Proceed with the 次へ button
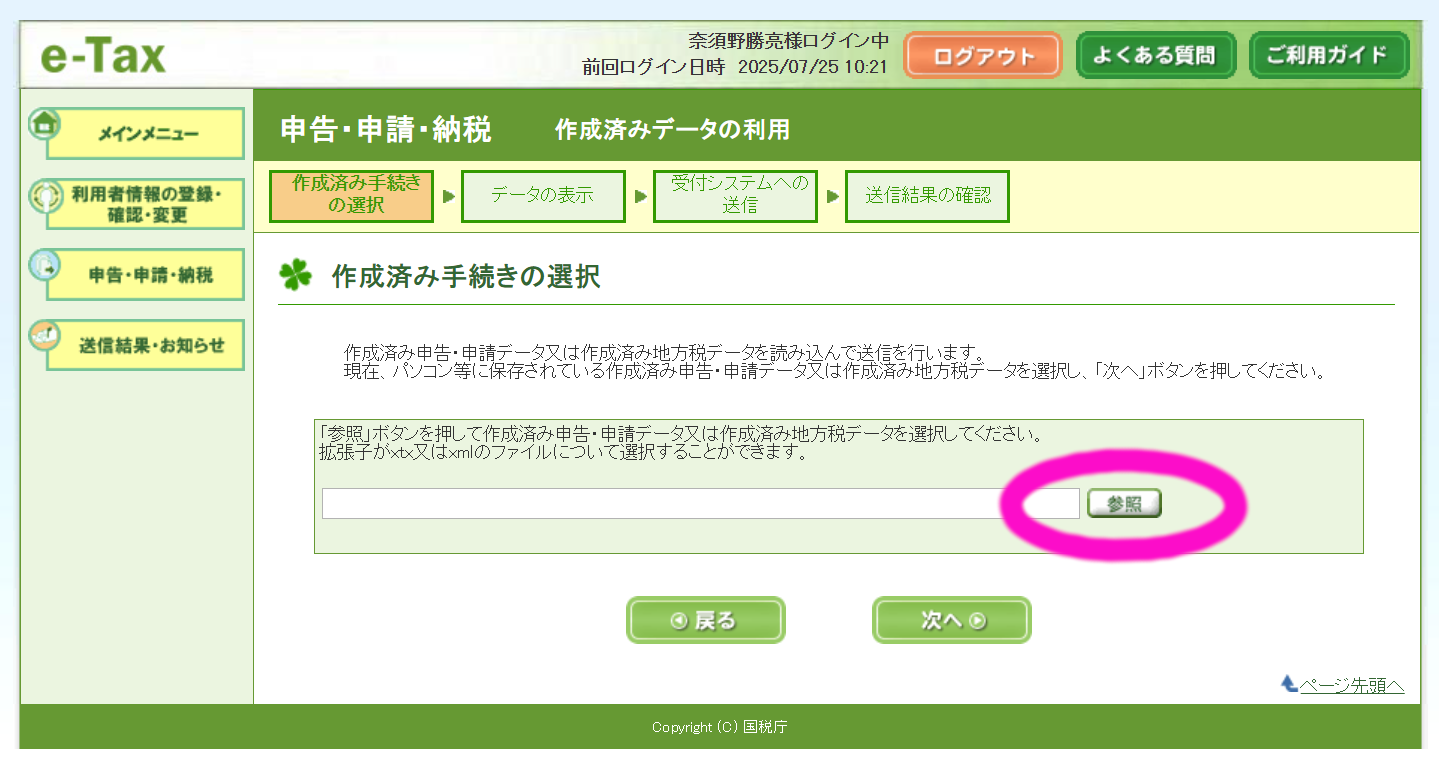 pyautogui.click(x=951, y=621)
